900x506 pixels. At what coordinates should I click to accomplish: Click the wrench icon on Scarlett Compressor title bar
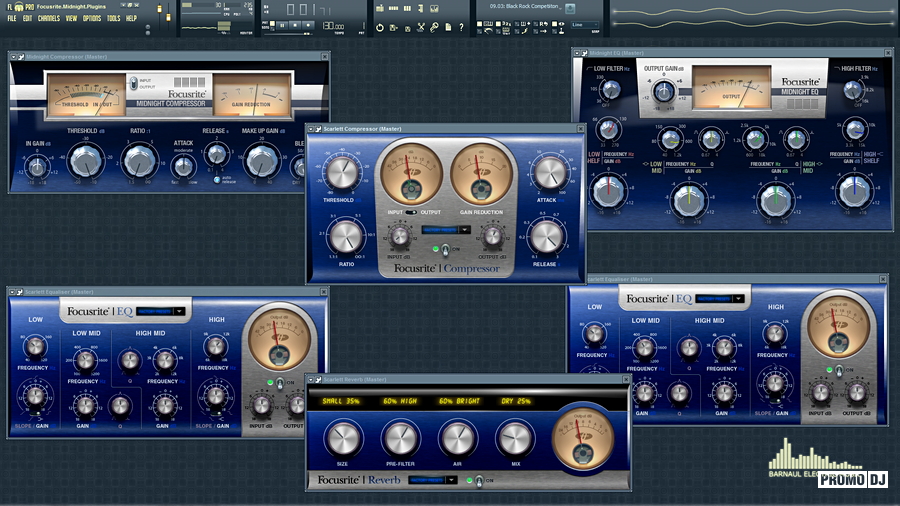pos(318,129)
